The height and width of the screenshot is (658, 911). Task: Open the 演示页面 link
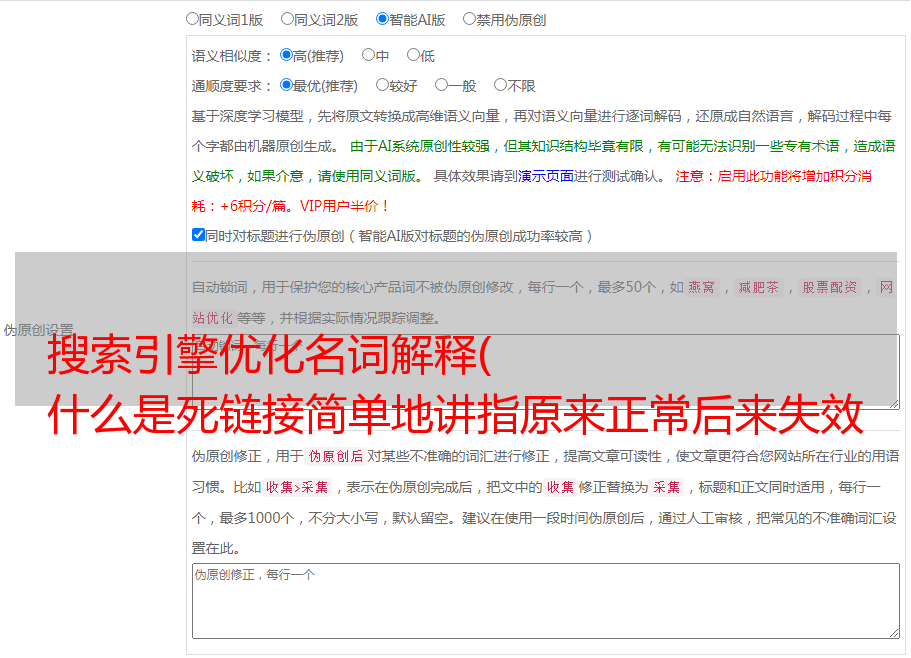(x=546, y=176)
